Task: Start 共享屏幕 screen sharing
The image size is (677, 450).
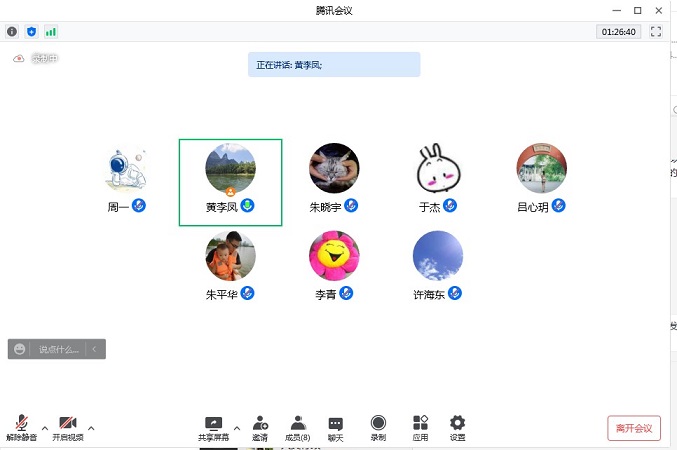Action: click(213, 428)
